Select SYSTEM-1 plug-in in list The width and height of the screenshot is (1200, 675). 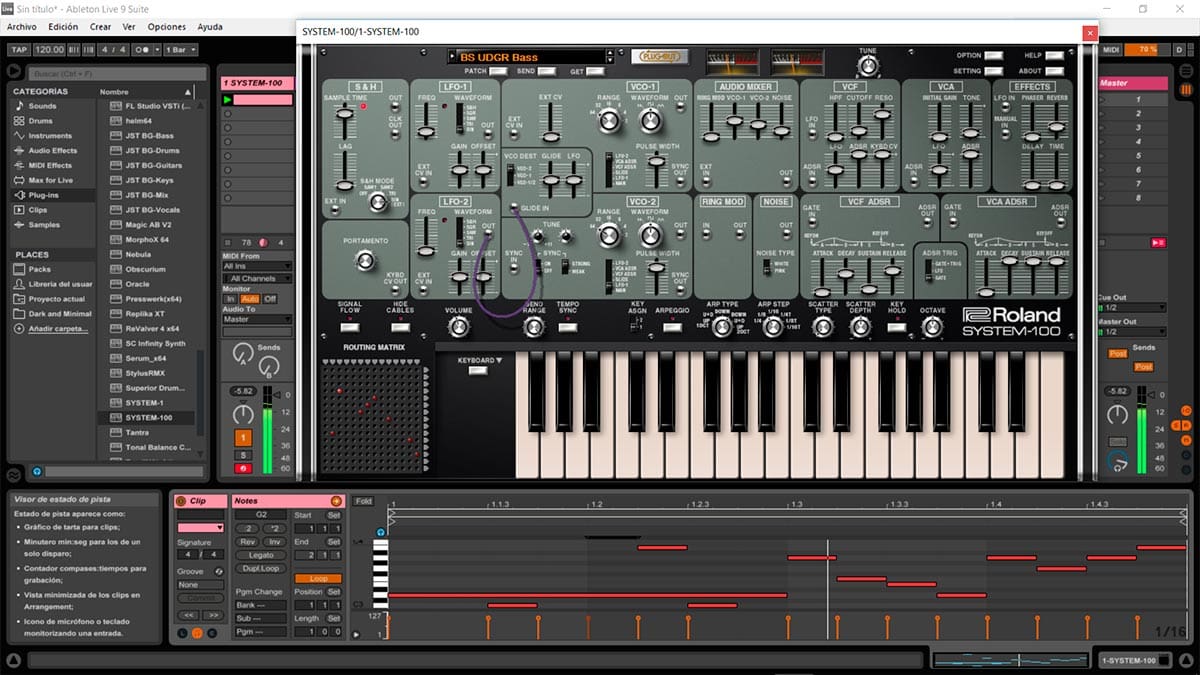pyautogui.click(x=144, y=403)
